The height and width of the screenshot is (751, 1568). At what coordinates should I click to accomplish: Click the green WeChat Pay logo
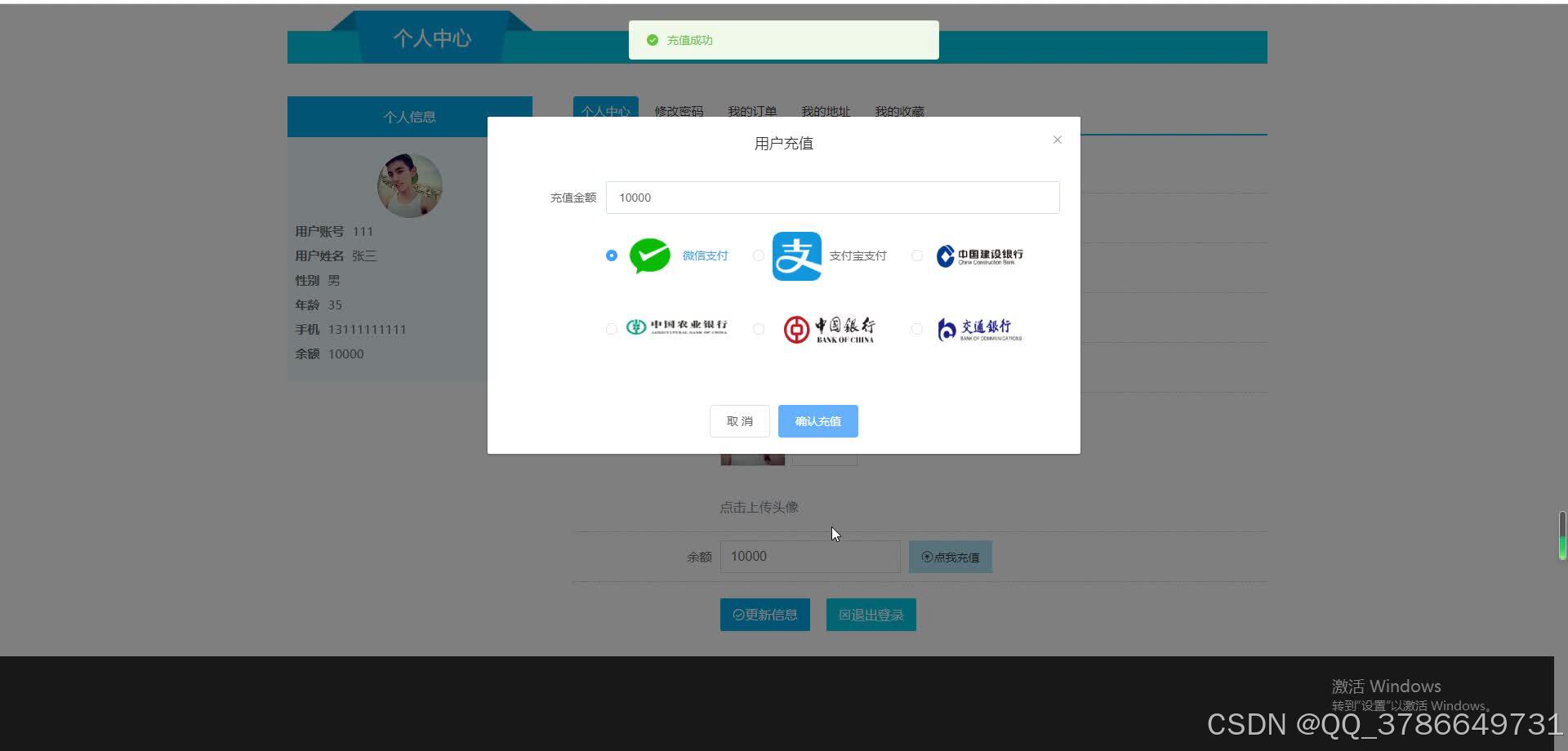pos(650,256)
